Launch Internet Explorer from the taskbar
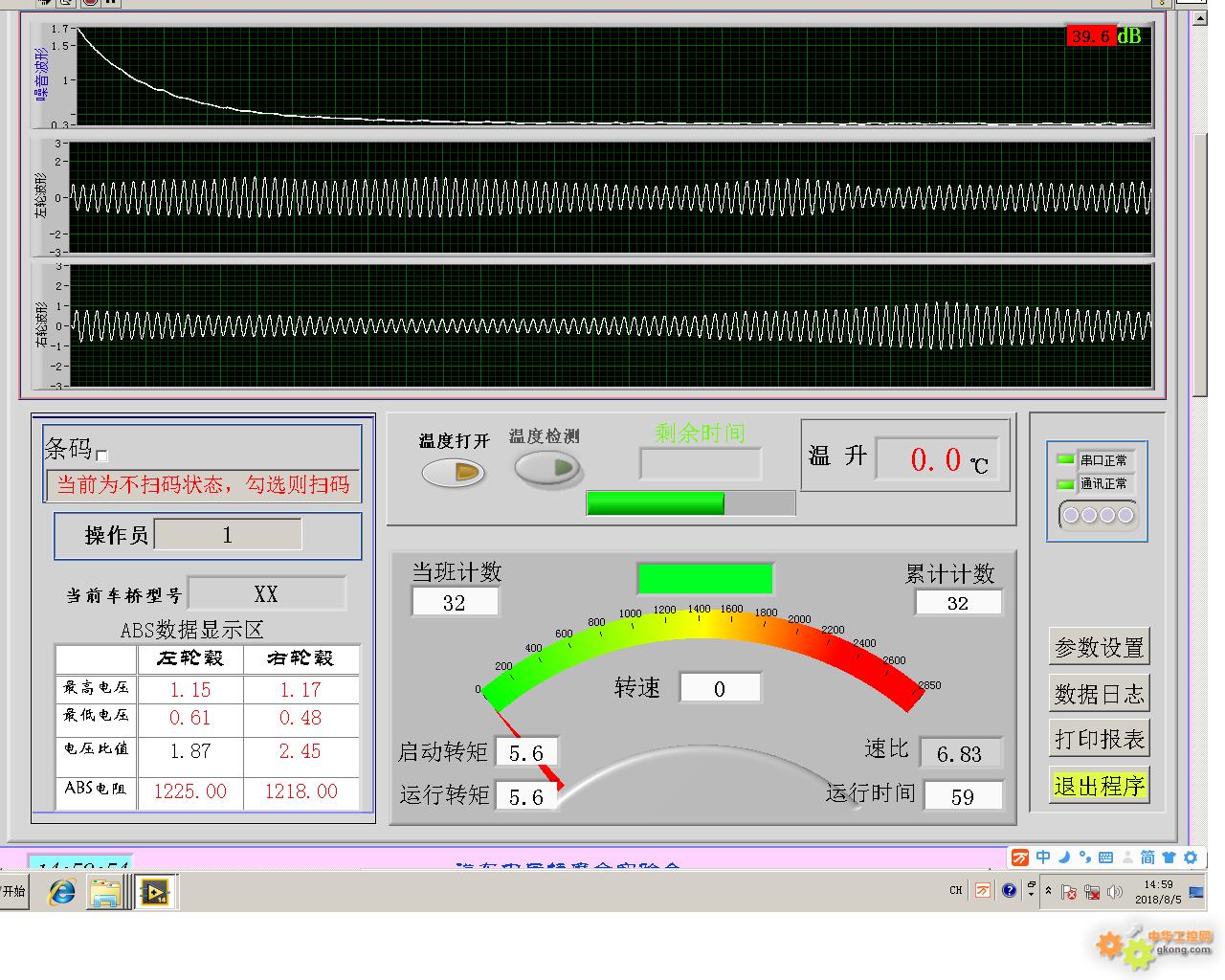1225x980 pixels. click(x=63, y=892)
